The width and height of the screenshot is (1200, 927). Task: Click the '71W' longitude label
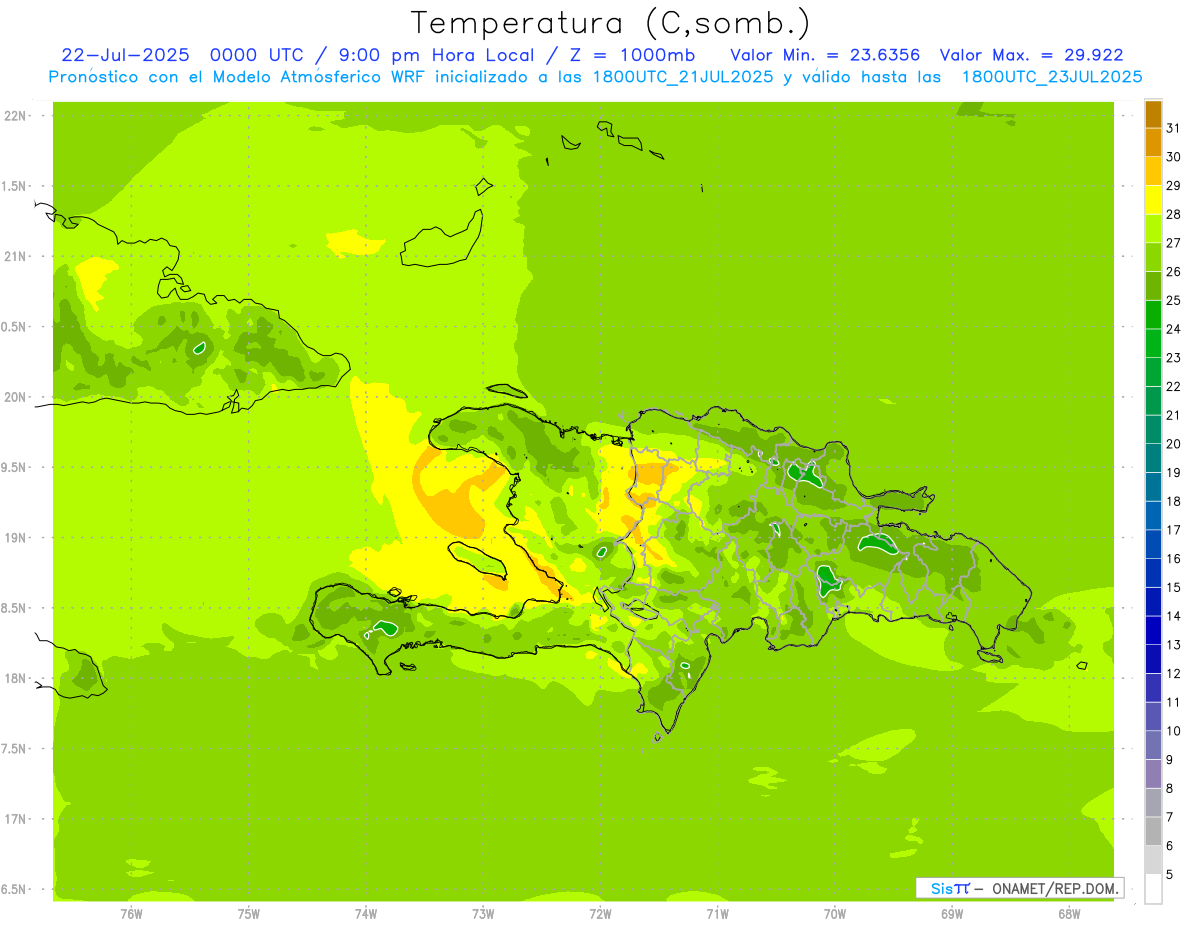[717, 913]
